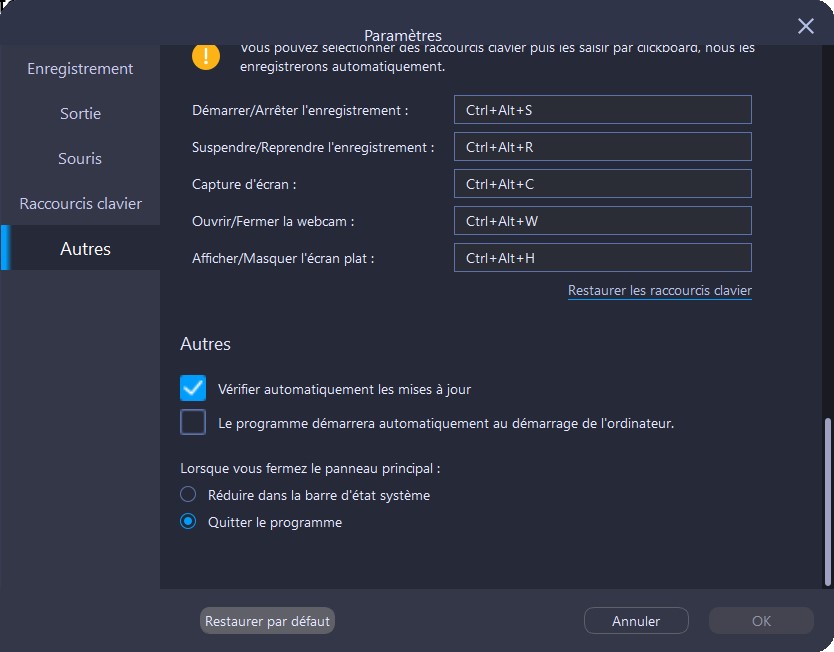The width and height of the screenshot is (834, 652).
Task: Confirm settings with the OK button
Action: pyautogui.click(x=761, y=621)
